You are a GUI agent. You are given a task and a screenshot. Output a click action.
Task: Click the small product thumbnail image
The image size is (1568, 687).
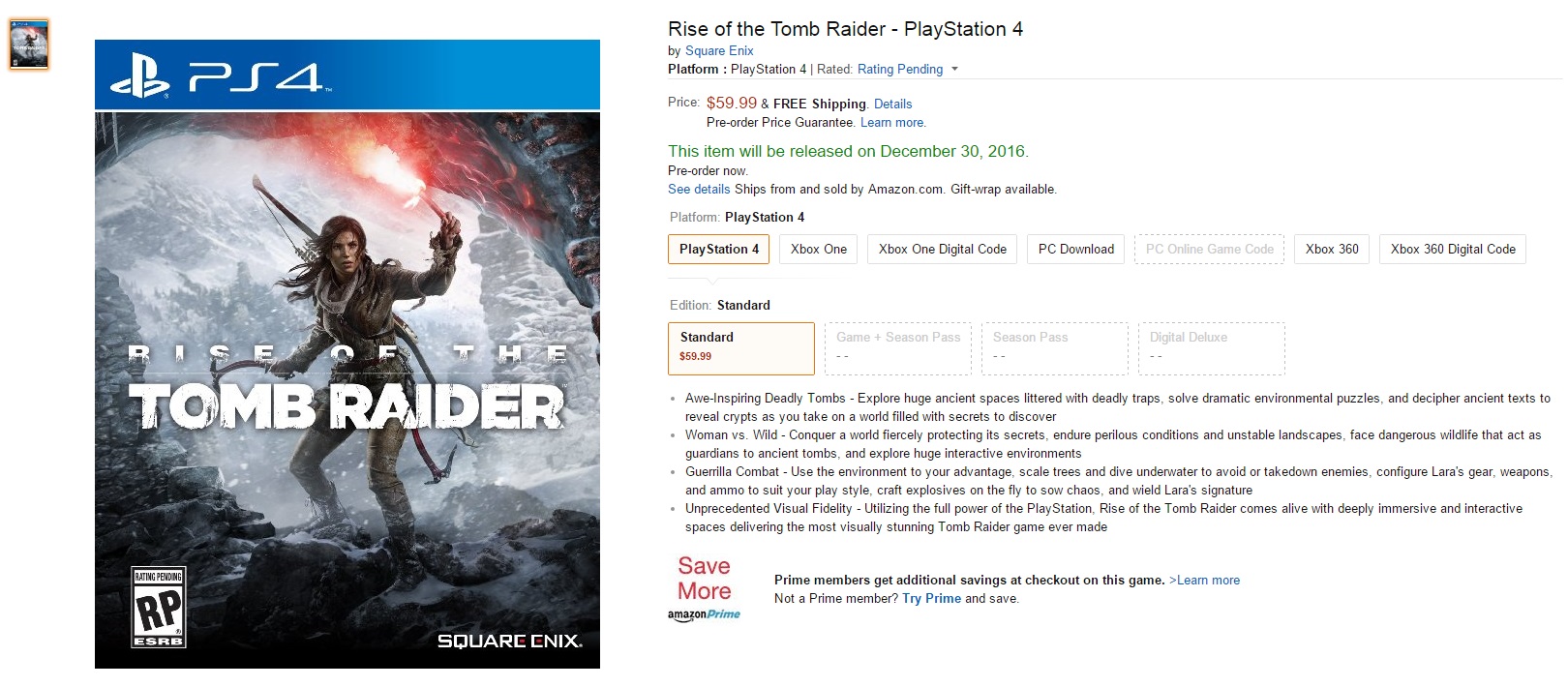click(28, 45)
